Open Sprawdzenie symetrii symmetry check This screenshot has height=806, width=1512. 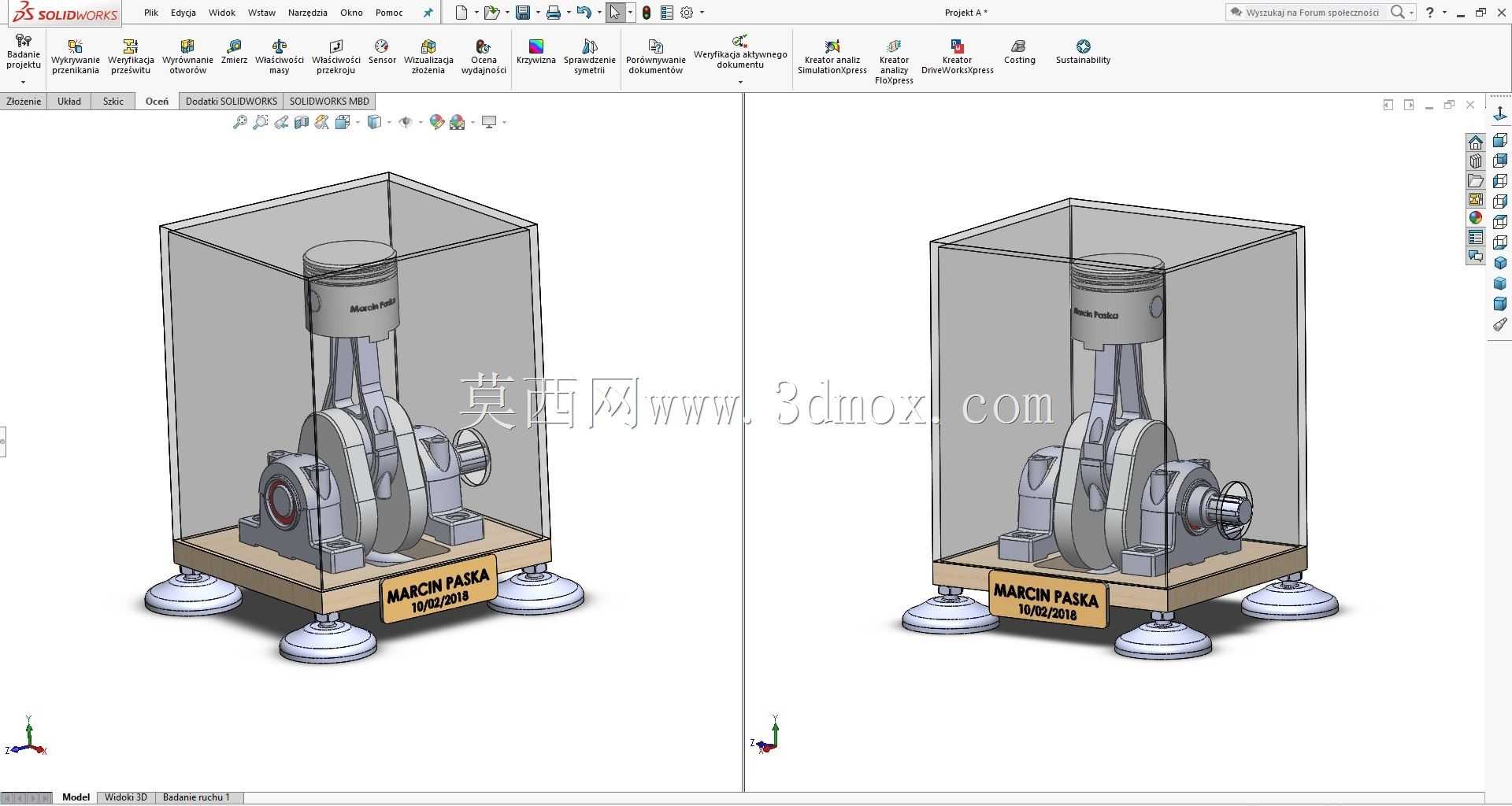point(590,57)
